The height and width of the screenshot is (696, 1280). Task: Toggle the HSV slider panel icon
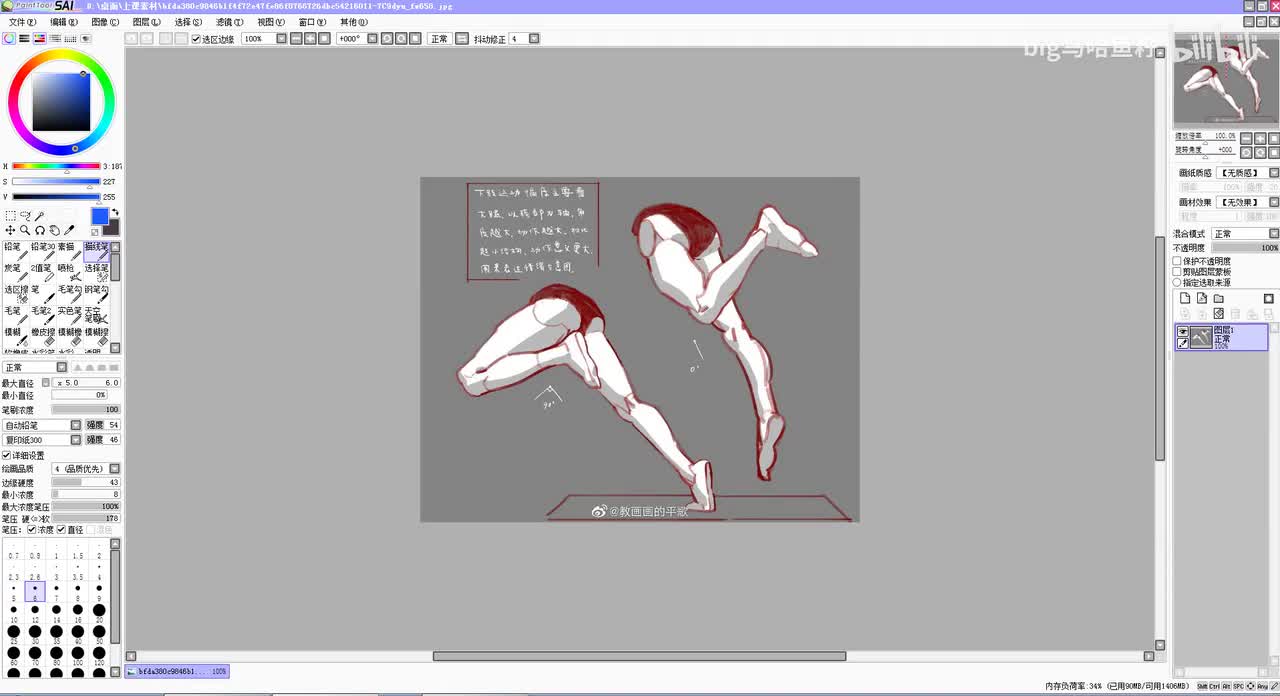coord(39,38)
